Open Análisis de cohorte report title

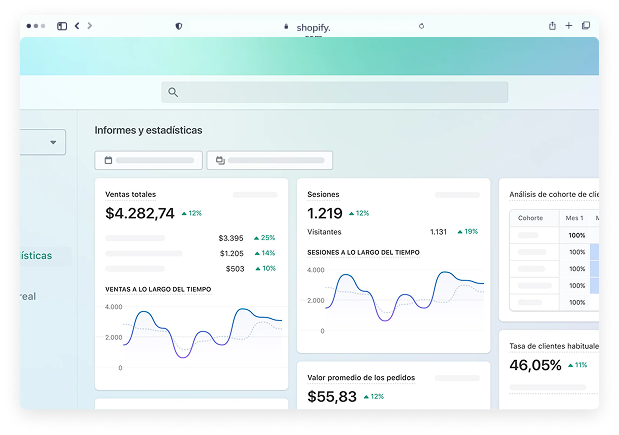pos(554,194)
